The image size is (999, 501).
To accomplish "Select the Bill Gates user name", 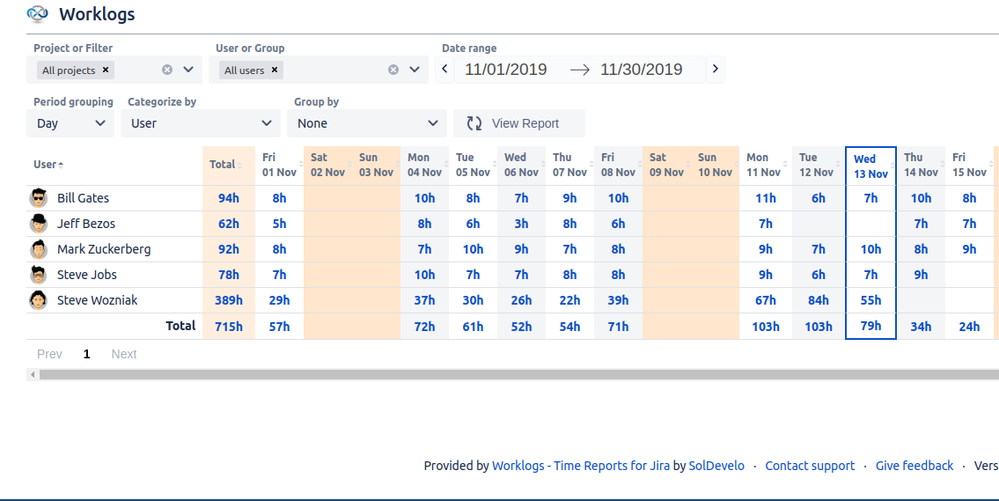I will (83, 198).
